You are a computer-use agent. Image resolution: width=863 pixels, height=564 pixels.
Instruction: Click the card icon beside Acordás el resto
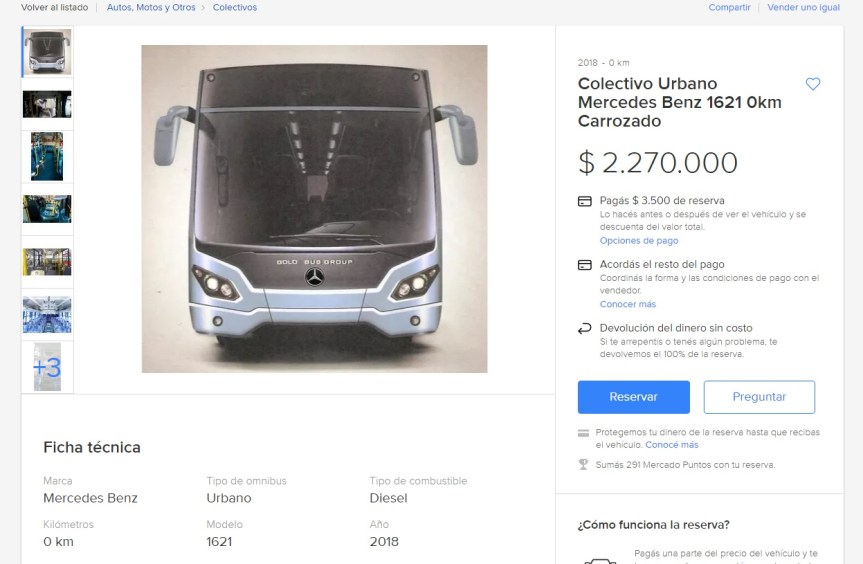(585, 265)
